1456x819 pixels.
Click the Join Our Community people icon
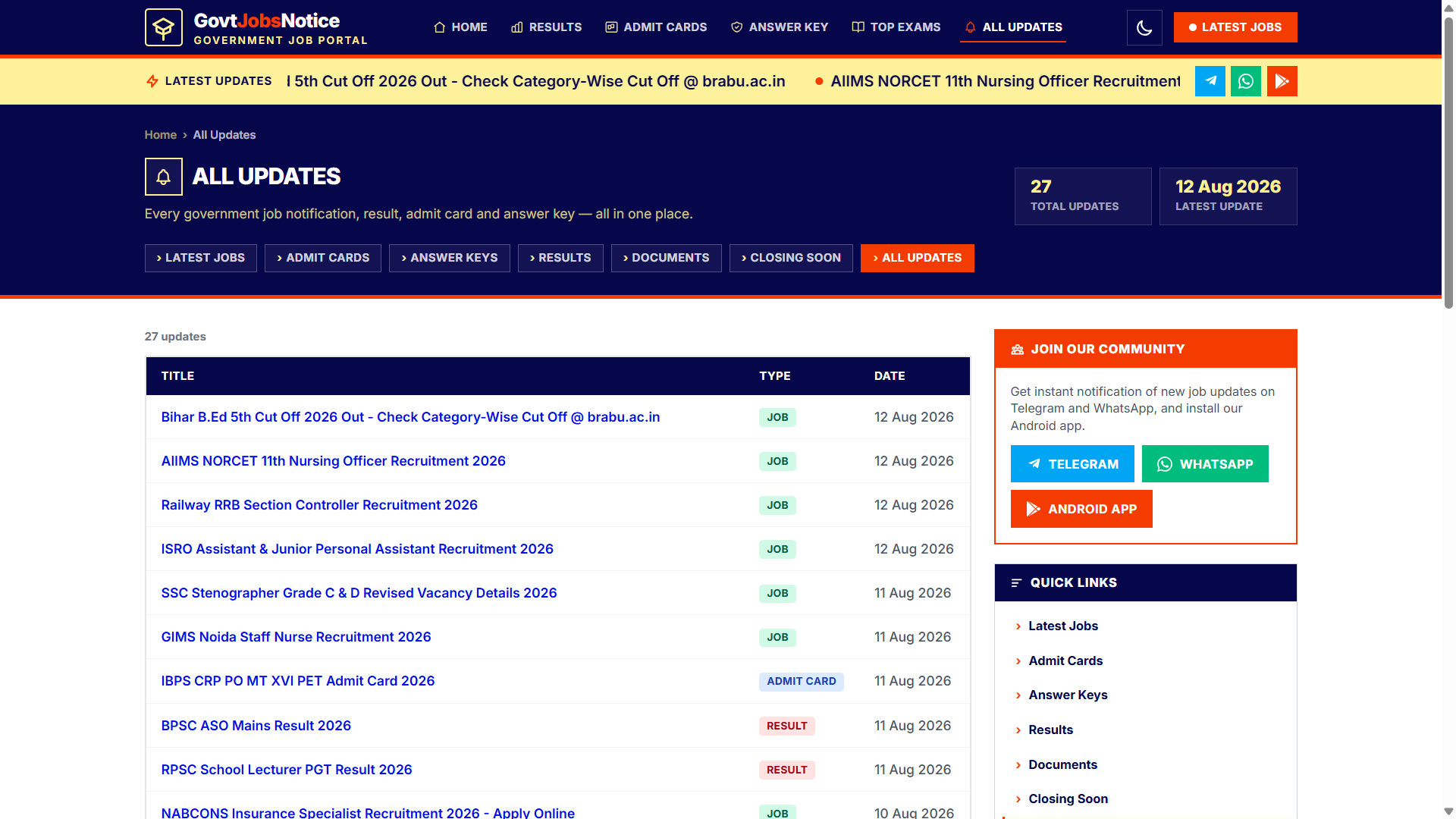(x=1017, y=350)
